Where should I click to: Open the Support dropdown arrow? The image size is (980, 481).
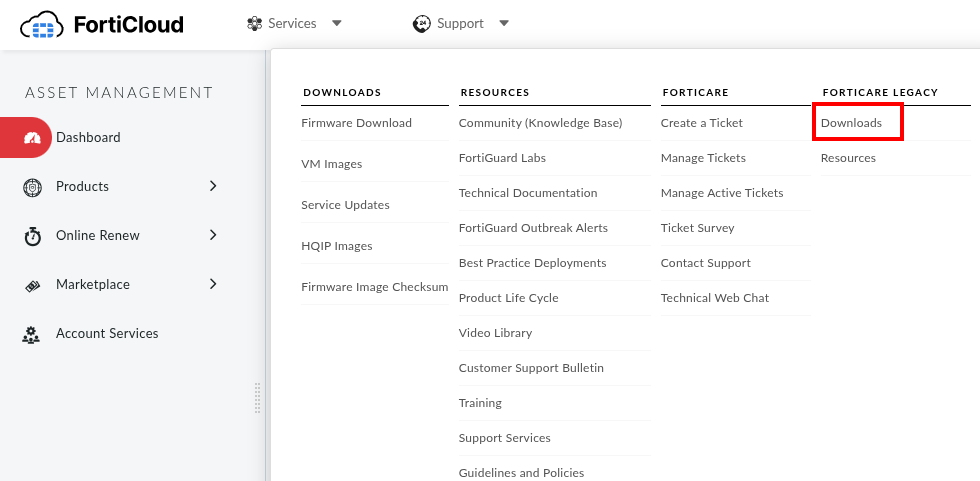click(504, 23)
